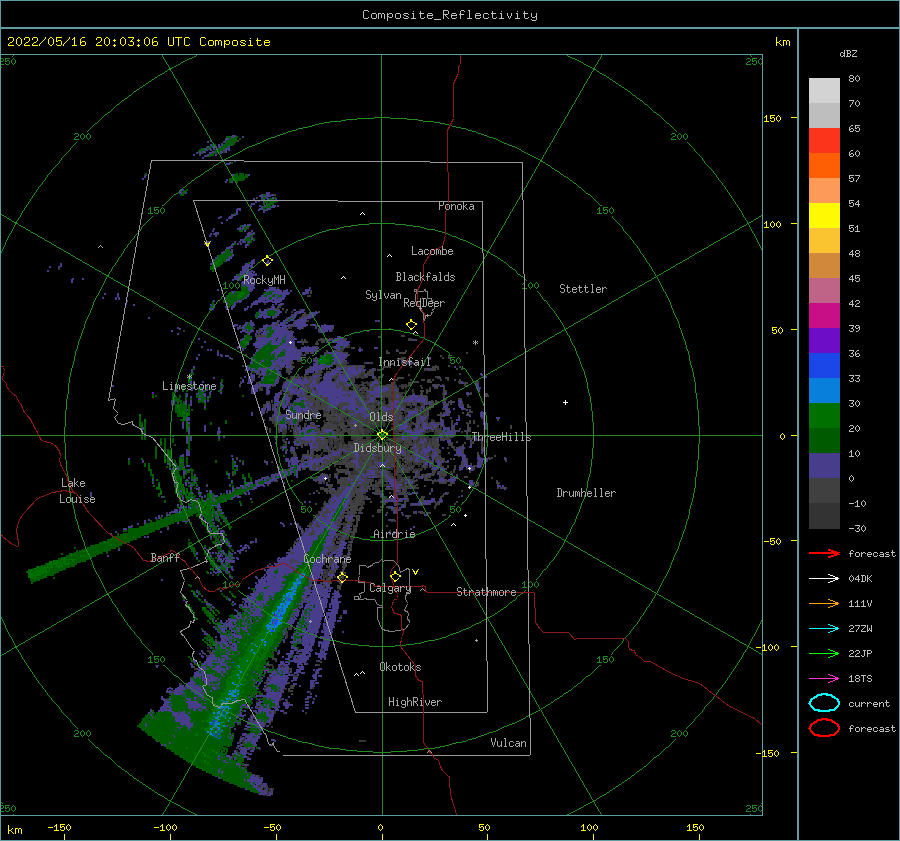Click the cyan current ellipse icon

click(x=824, y=703)
